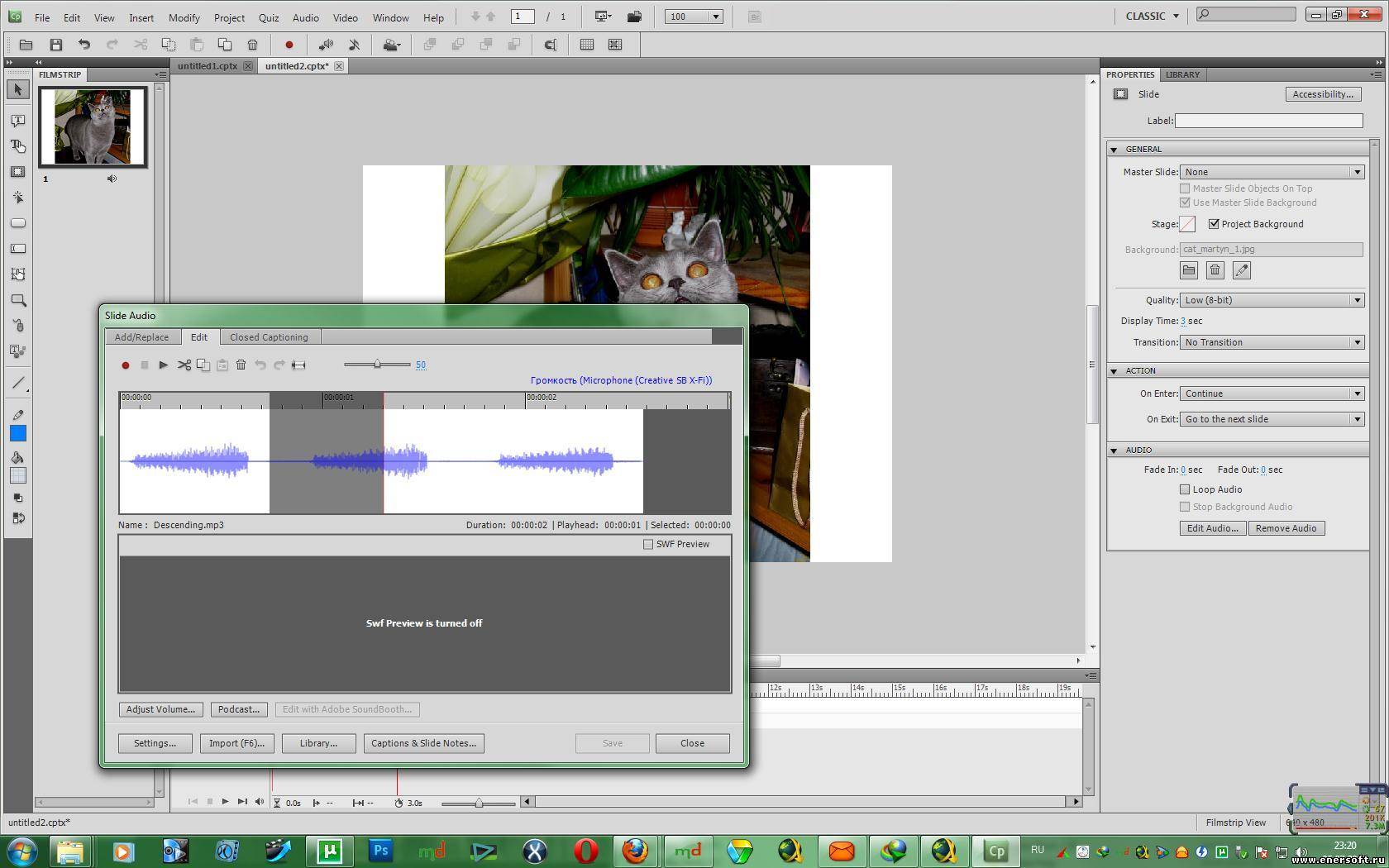Collapse the ACTION section
The height and width of the screenshot is (868, 1389).
(1114, 371)
